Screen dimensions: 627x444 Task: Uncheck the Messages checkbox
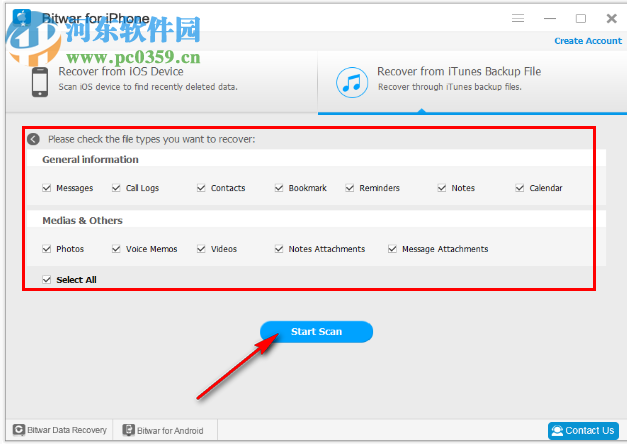(x=47, y=188)
